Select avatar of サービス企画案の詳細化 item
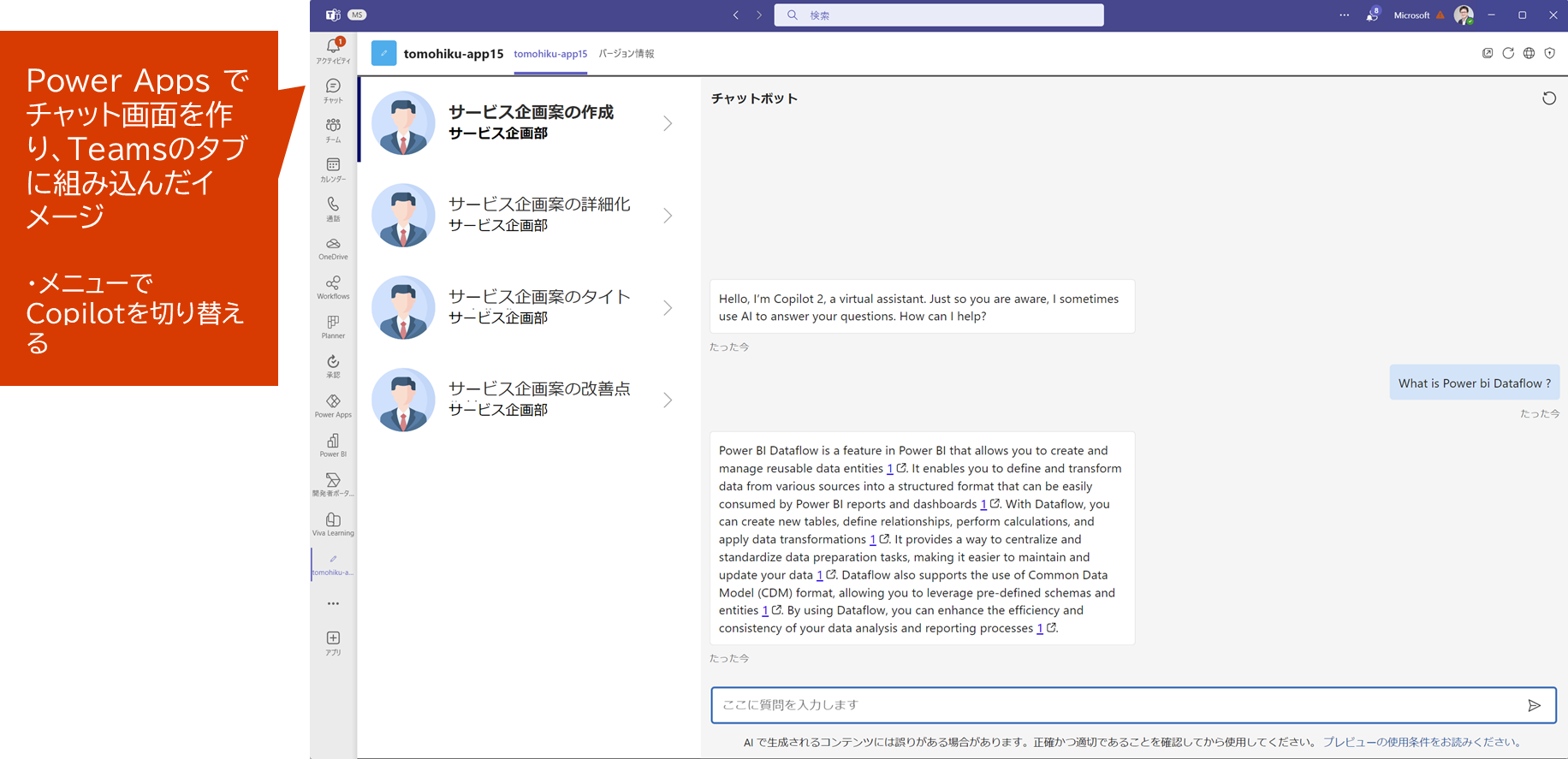This screenshot has height=759, width=1568. (x=403, y=216)
